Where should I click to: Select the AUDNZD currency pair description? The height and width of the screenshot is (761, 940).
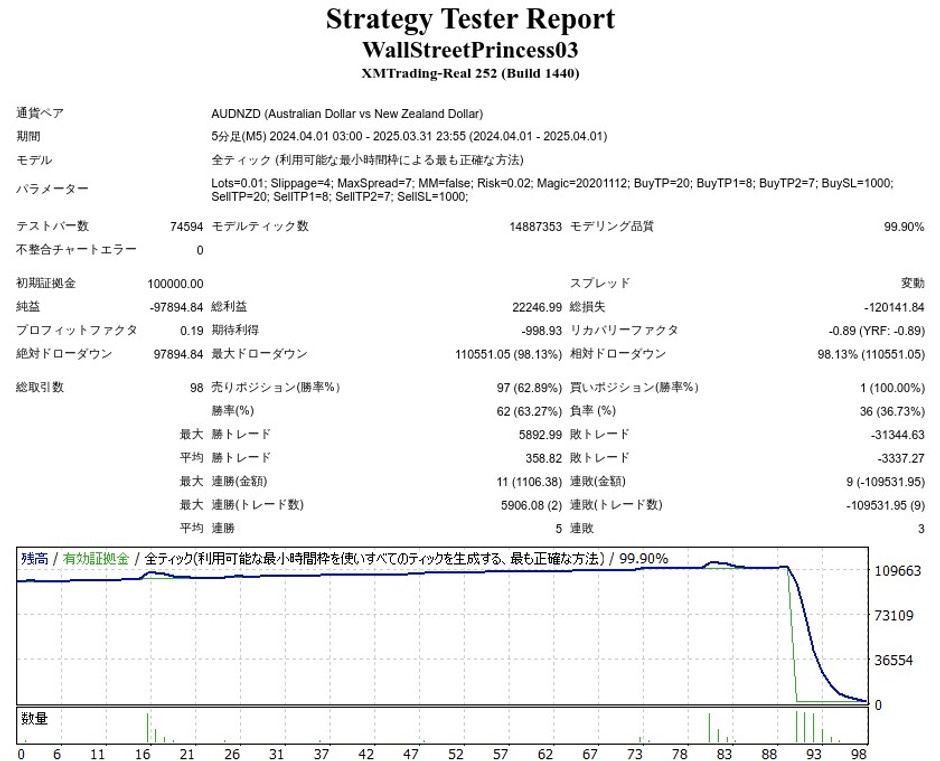347,114
